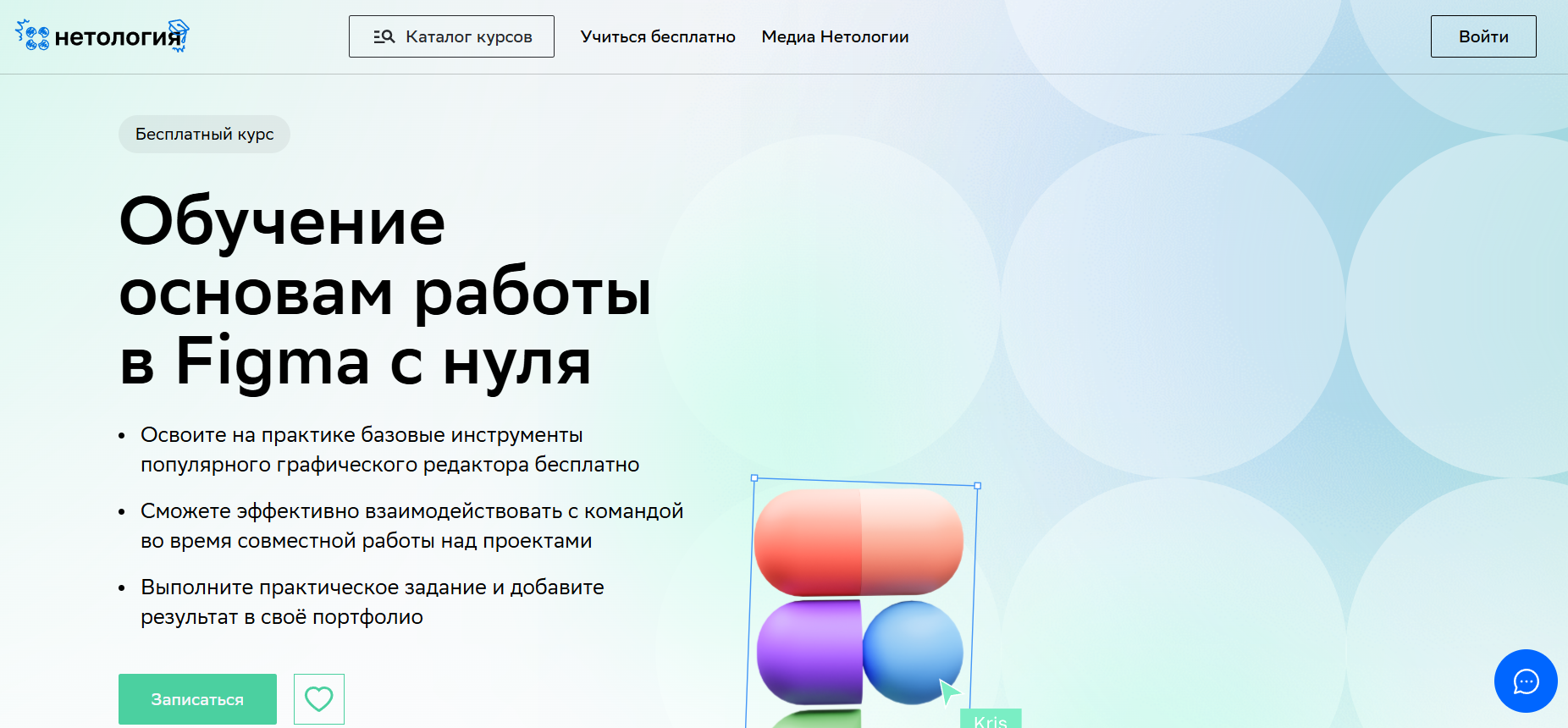Open the Учиться бесплатно menu item
Image resolution: width=1568 pixels, height=728 pixels.
click(658, 36)
